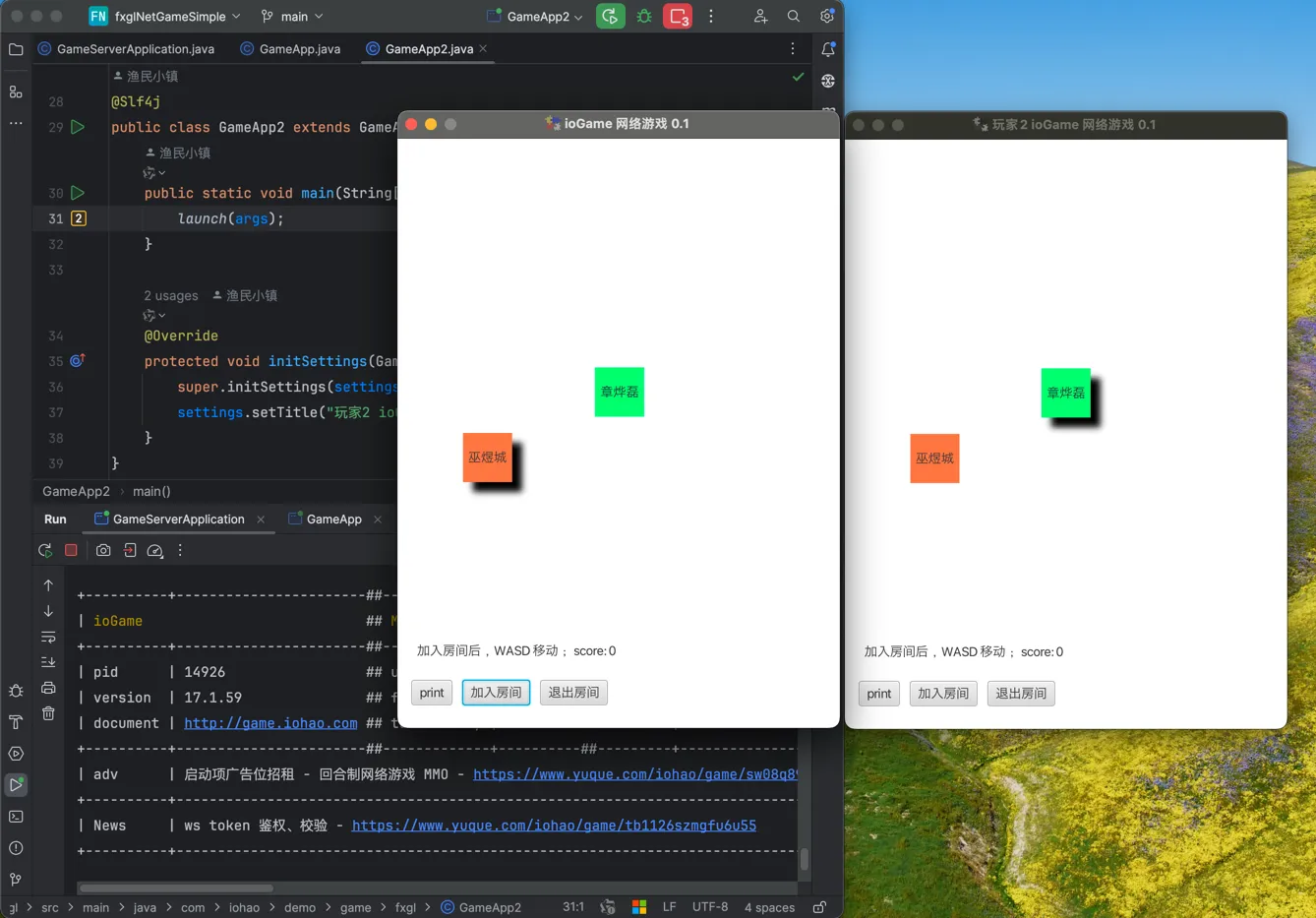Open the main branch dropdown
Viewport: 1316px width, 918px height.
[x=292, y=17]
